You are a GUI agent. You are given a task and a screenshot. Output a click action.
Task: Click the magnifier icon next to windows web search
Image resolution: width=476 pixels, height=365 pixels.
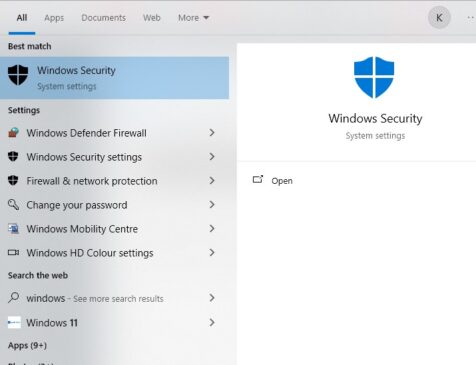point(13,297)
